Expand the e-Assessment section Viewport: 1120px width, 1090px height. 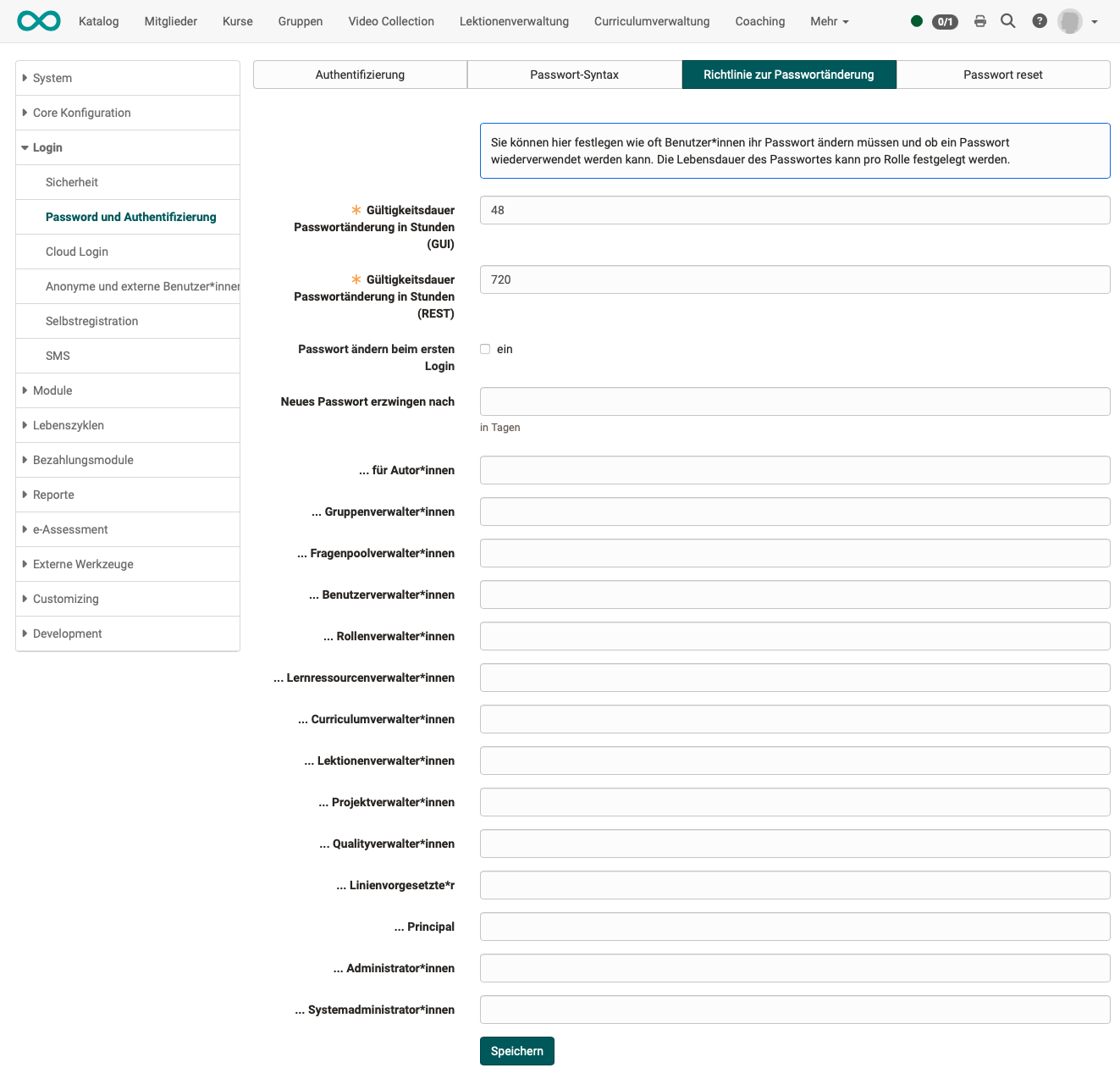(x=128, y=529)
